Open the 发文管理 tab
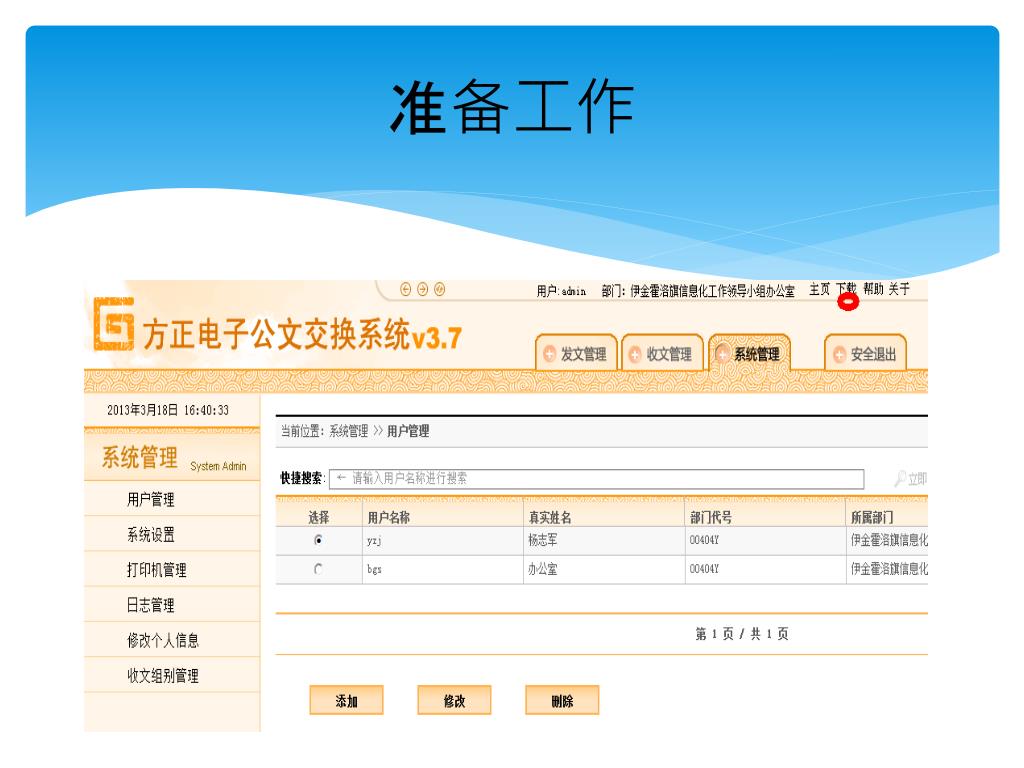This screenshot has height=768, width=1024. point(576,354)
